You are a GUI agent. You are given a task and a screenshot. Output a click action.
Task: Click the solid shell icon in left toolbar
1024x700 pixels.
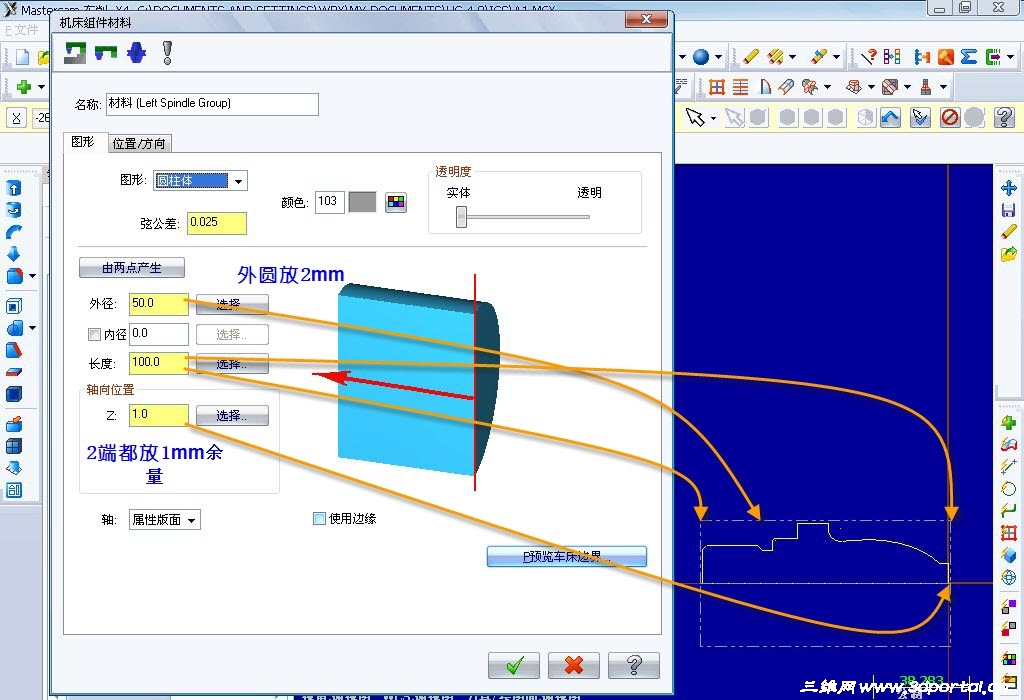pyautogui.click(x=14, y=306)
